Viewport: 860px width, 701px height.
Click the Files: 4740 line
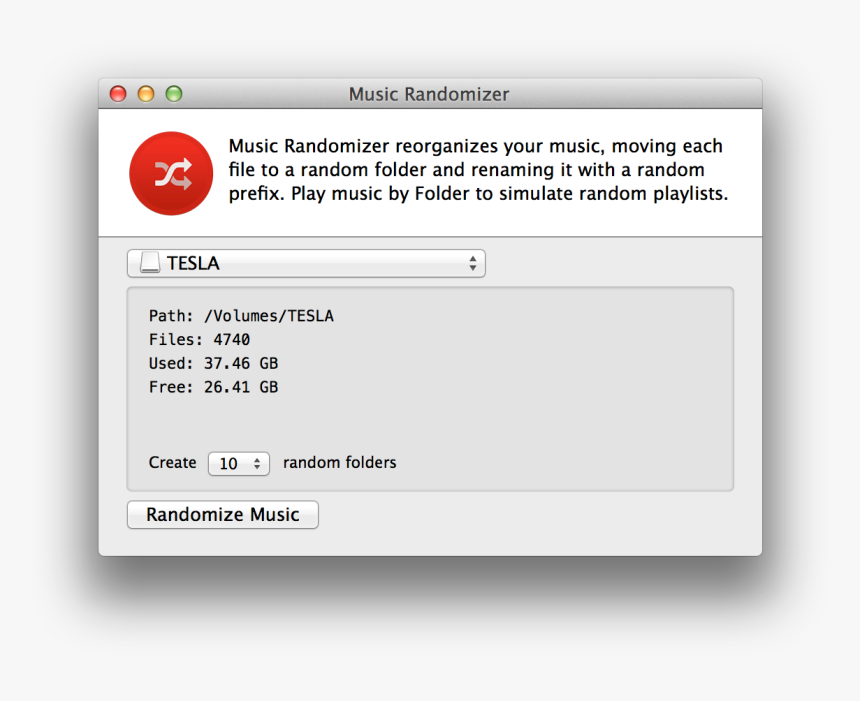[x=199, y=340]
